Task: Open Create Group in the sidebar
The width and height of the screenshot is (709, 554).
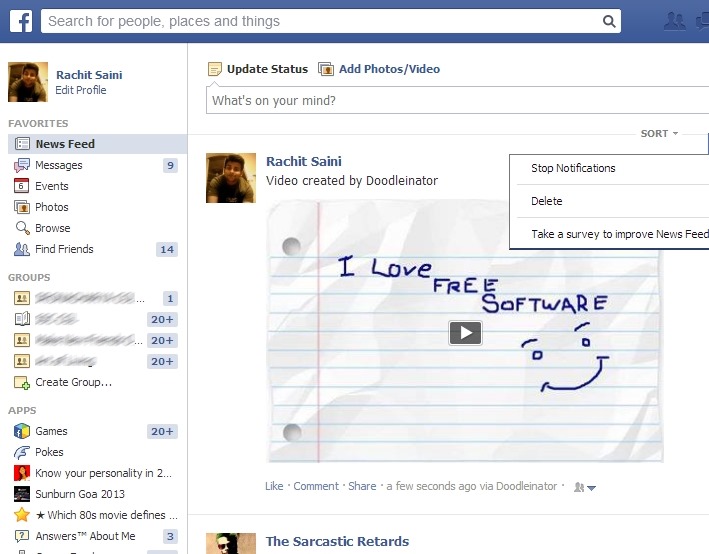Action: (x=73, y=382)
